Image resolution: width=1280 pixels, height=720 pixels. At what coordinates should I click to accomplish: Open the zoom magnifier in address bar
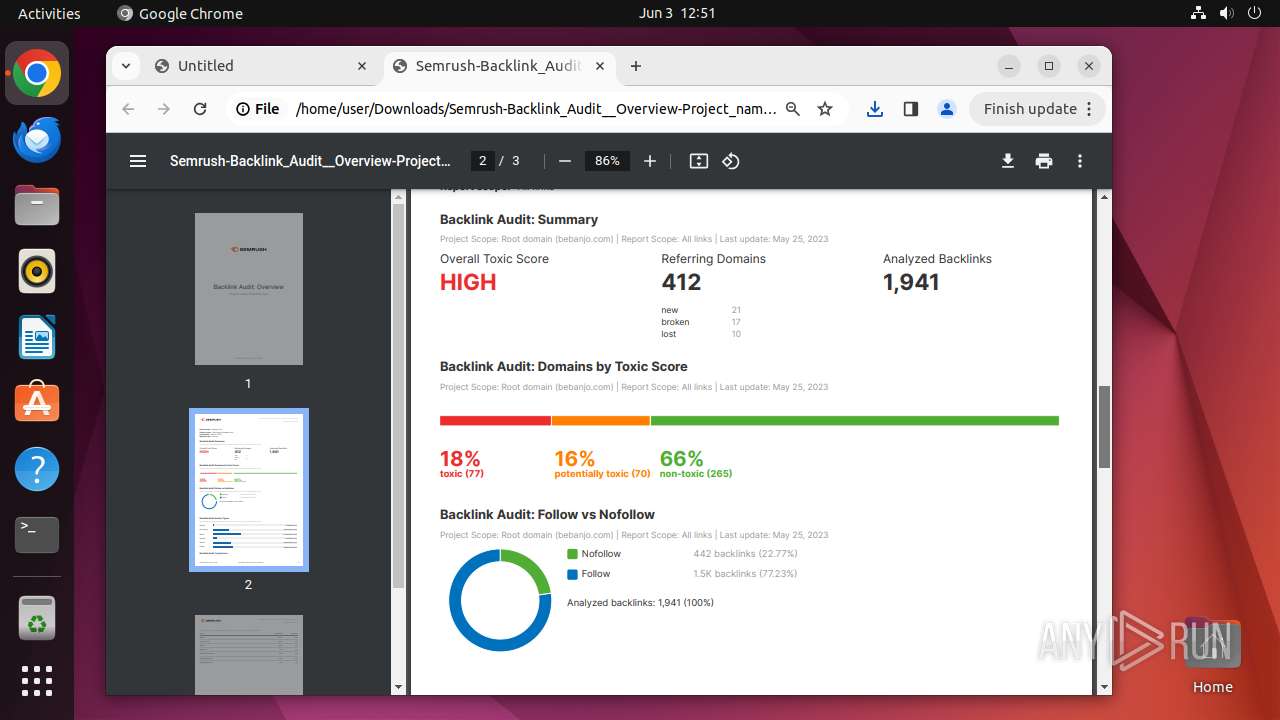793,109
